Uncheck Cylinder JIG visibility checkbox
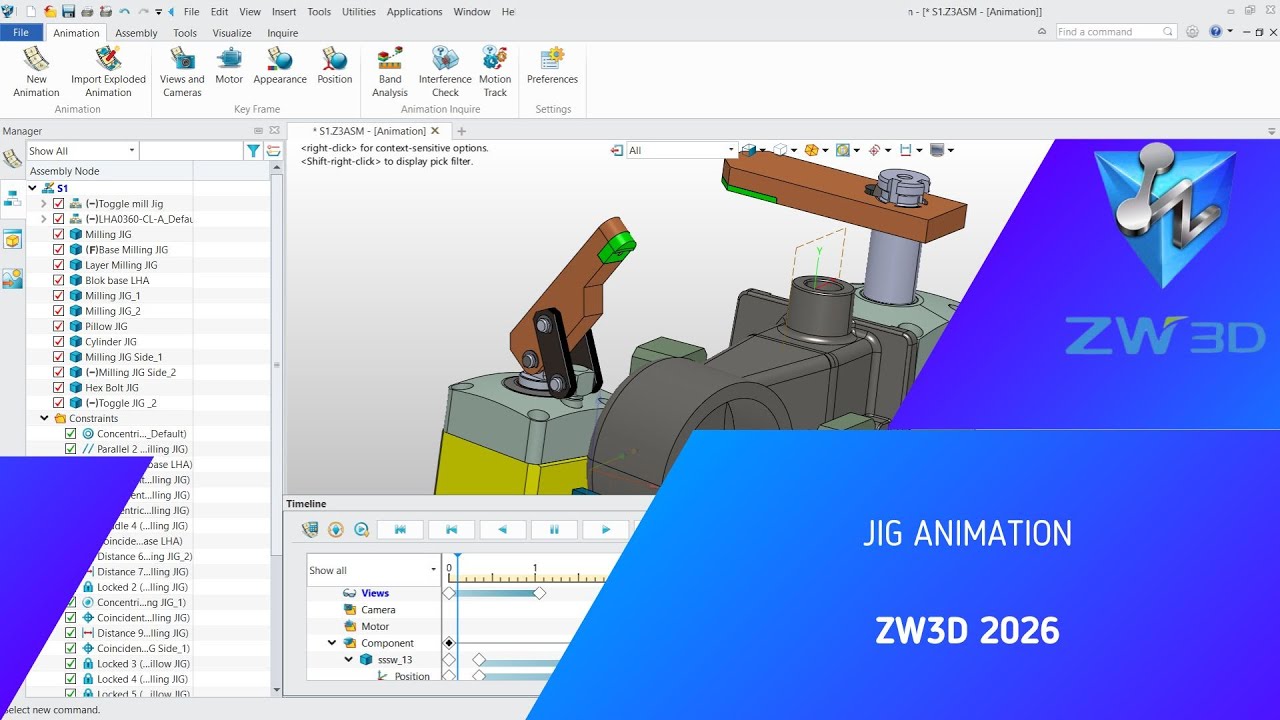 tap(58, 341)
